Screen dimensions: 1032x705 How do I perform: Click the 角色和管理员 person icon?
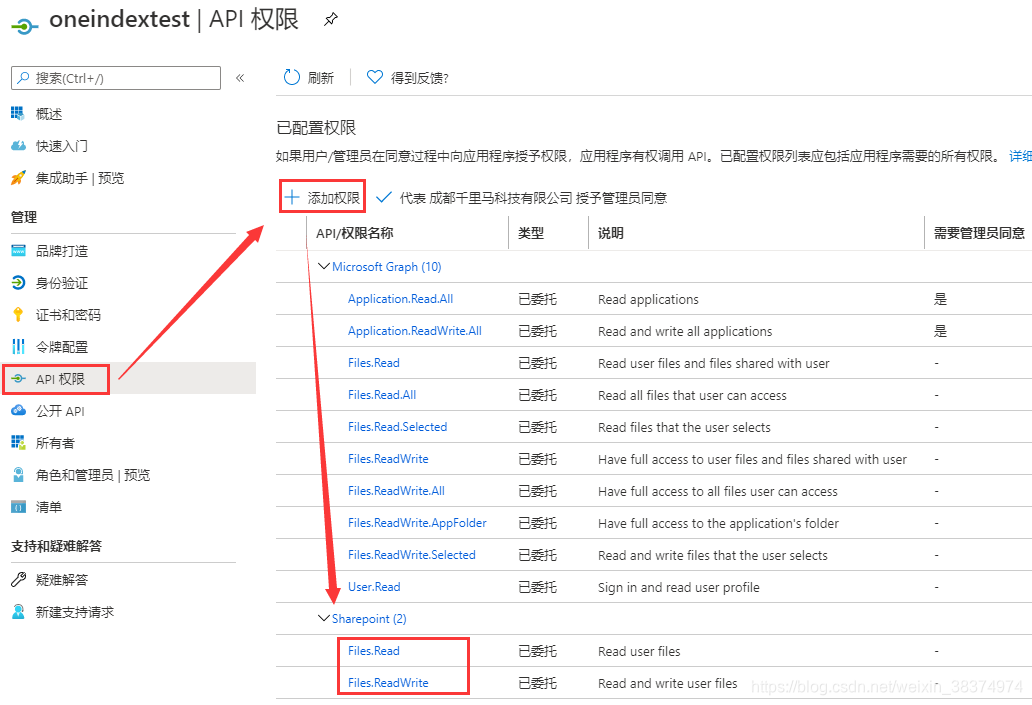click(18, 475)
